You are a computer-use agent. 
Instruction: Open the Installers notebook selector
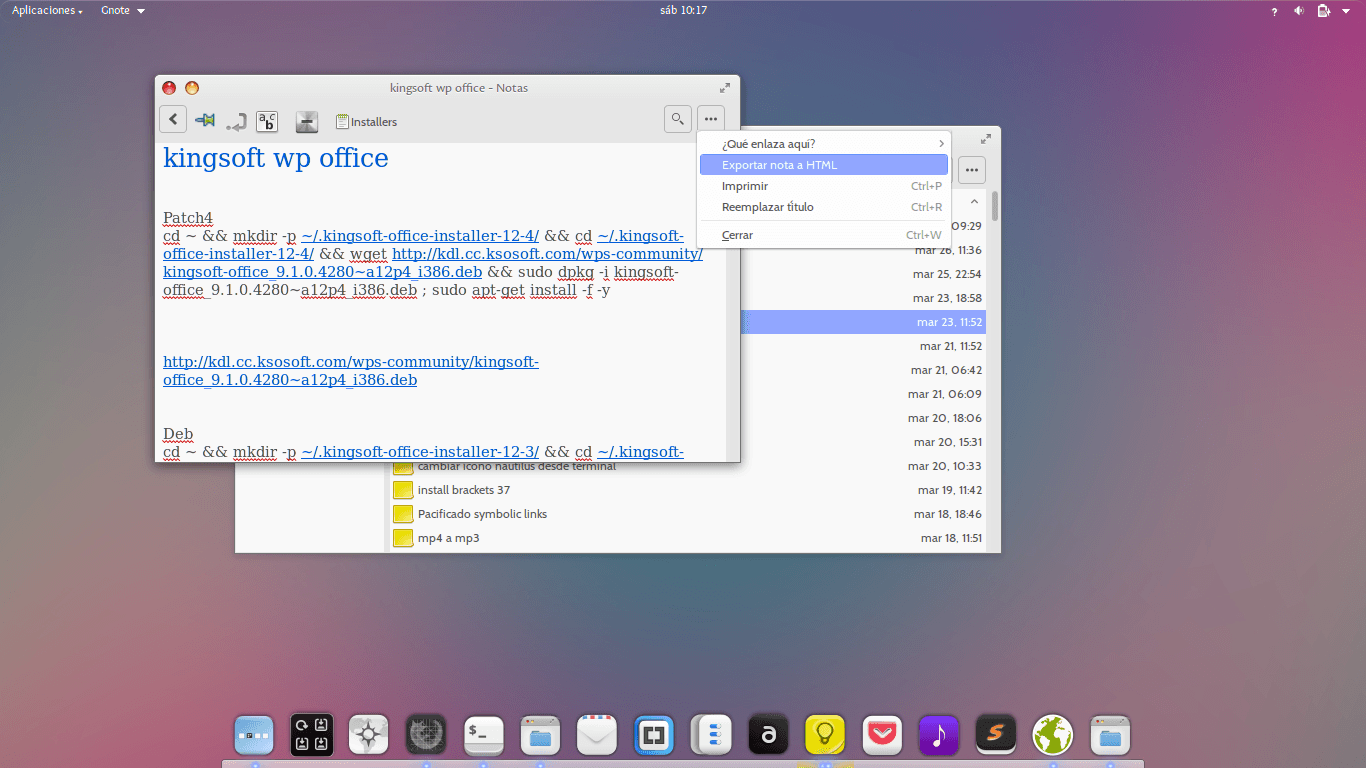[366, 122]
